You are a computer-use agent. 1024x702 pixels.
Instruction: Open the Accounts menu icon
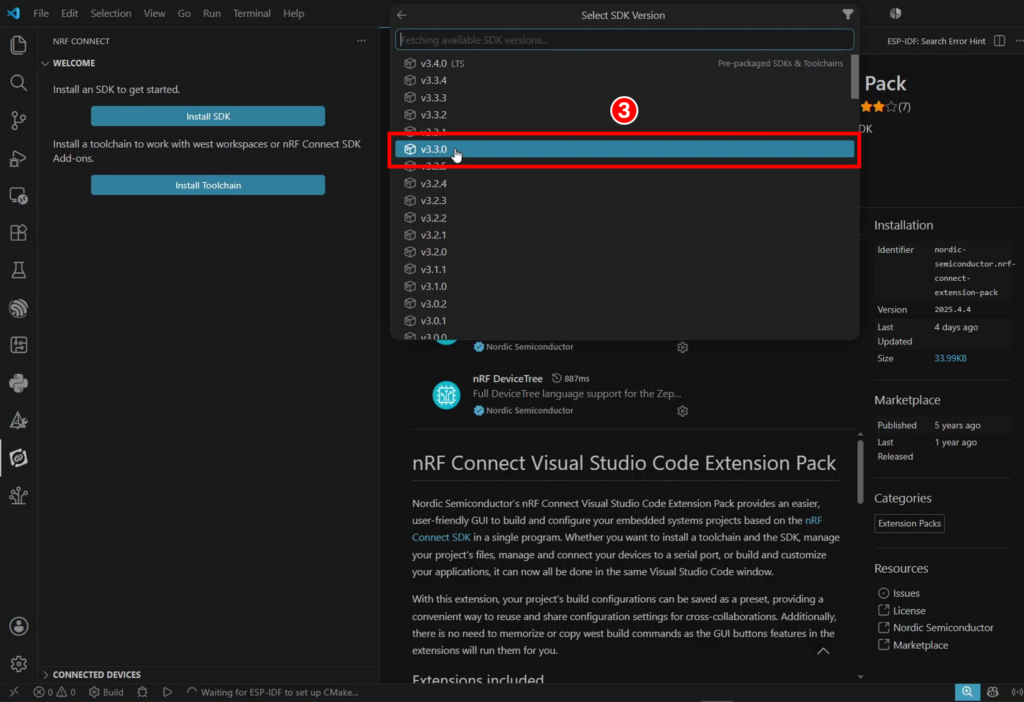coord(18,626)
